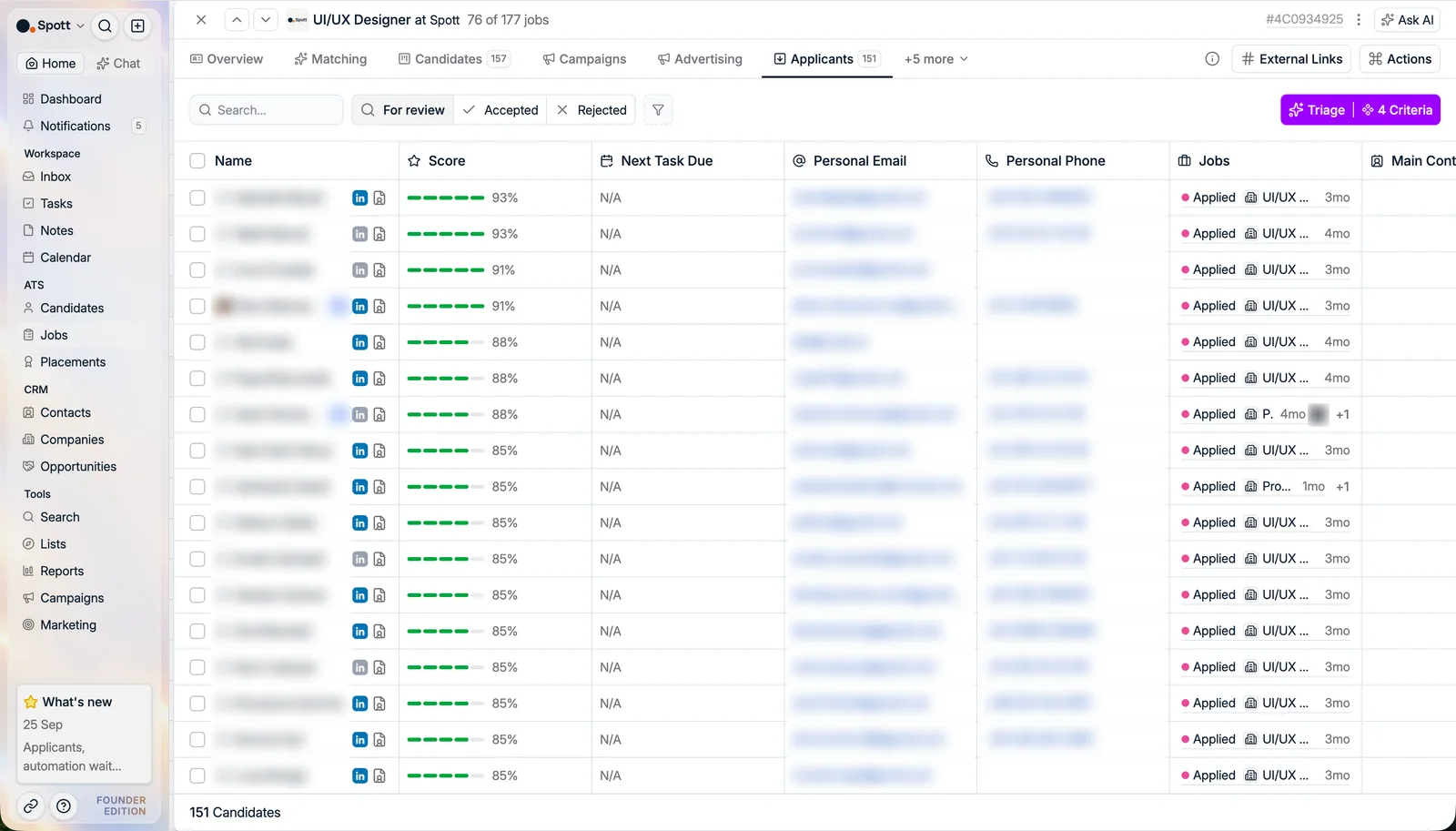1456x831 pixels.
Task: Click the Ask AI button
Action: click(1407, 20)
